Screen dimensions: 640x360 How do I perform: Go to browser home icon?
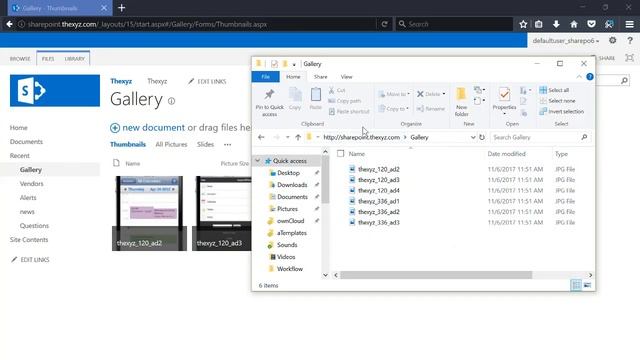(574, 24)
